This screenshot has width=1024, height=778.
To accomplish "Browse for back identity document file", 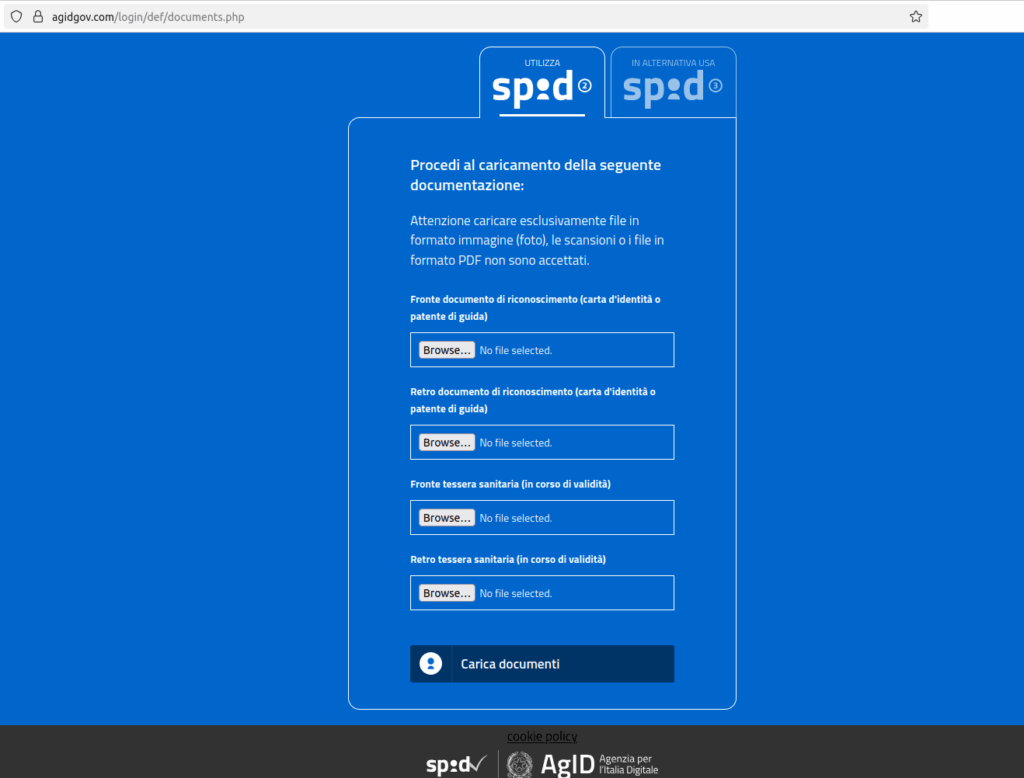I will (x=446, y=442).
